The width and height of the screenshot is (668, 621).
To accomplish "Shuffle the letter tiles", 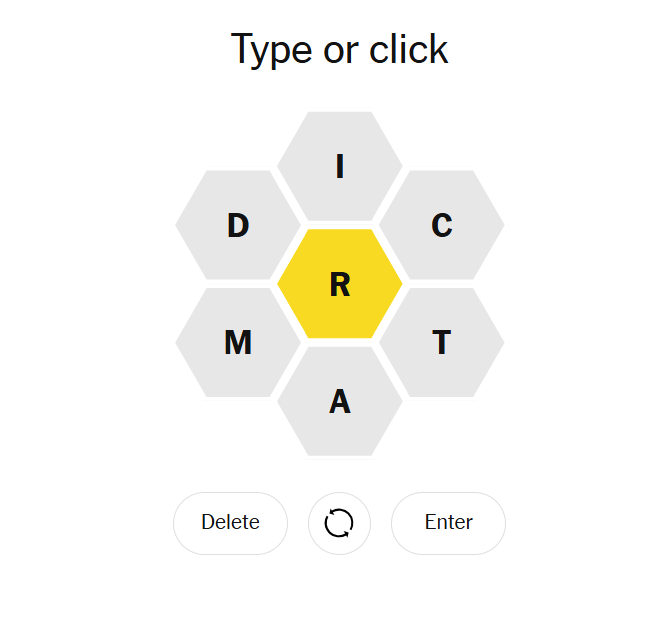I will pos(339,523).
